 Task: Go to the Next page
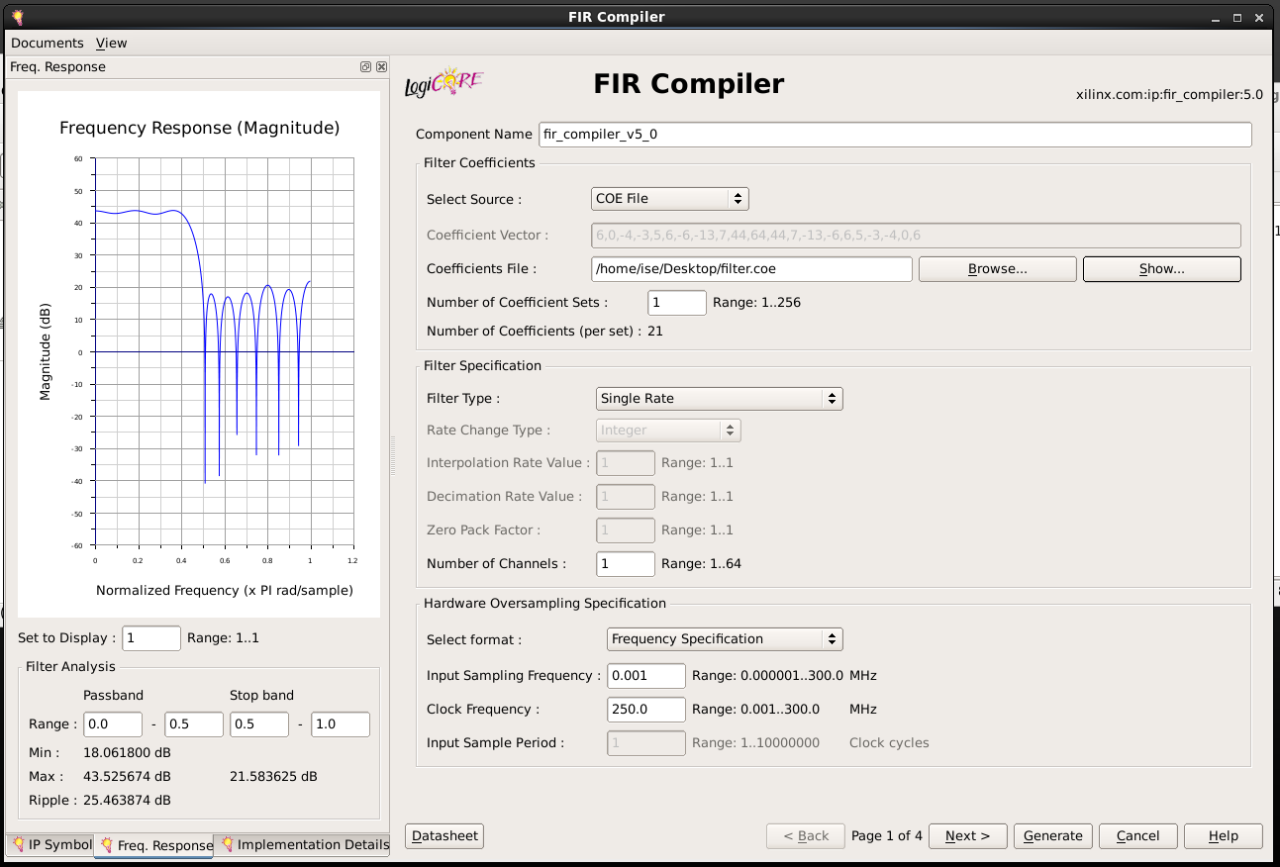(x=967, y=836)
